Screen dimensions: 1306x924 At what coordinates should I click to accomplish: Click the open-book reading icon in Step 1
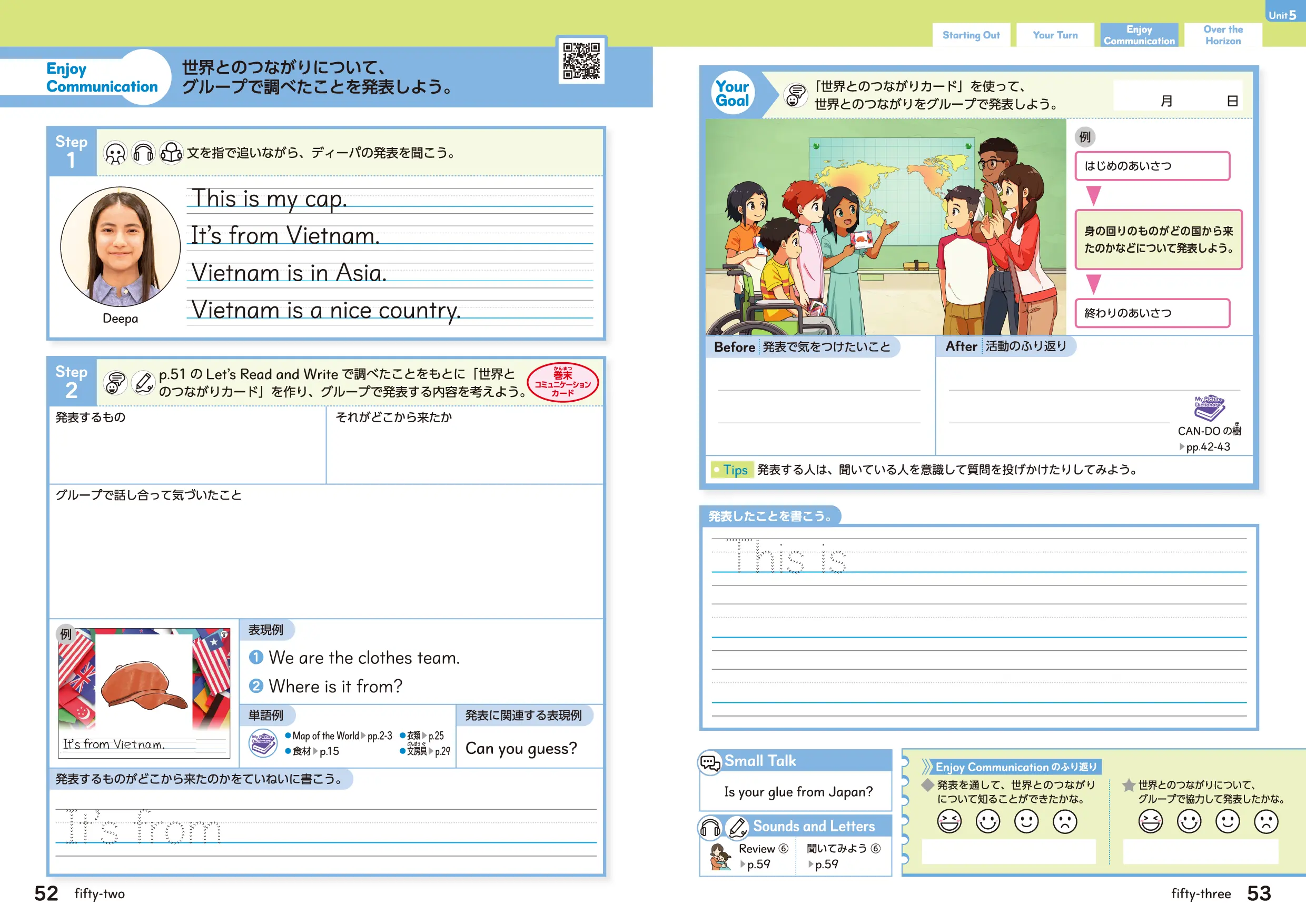[x=171, y=153]
